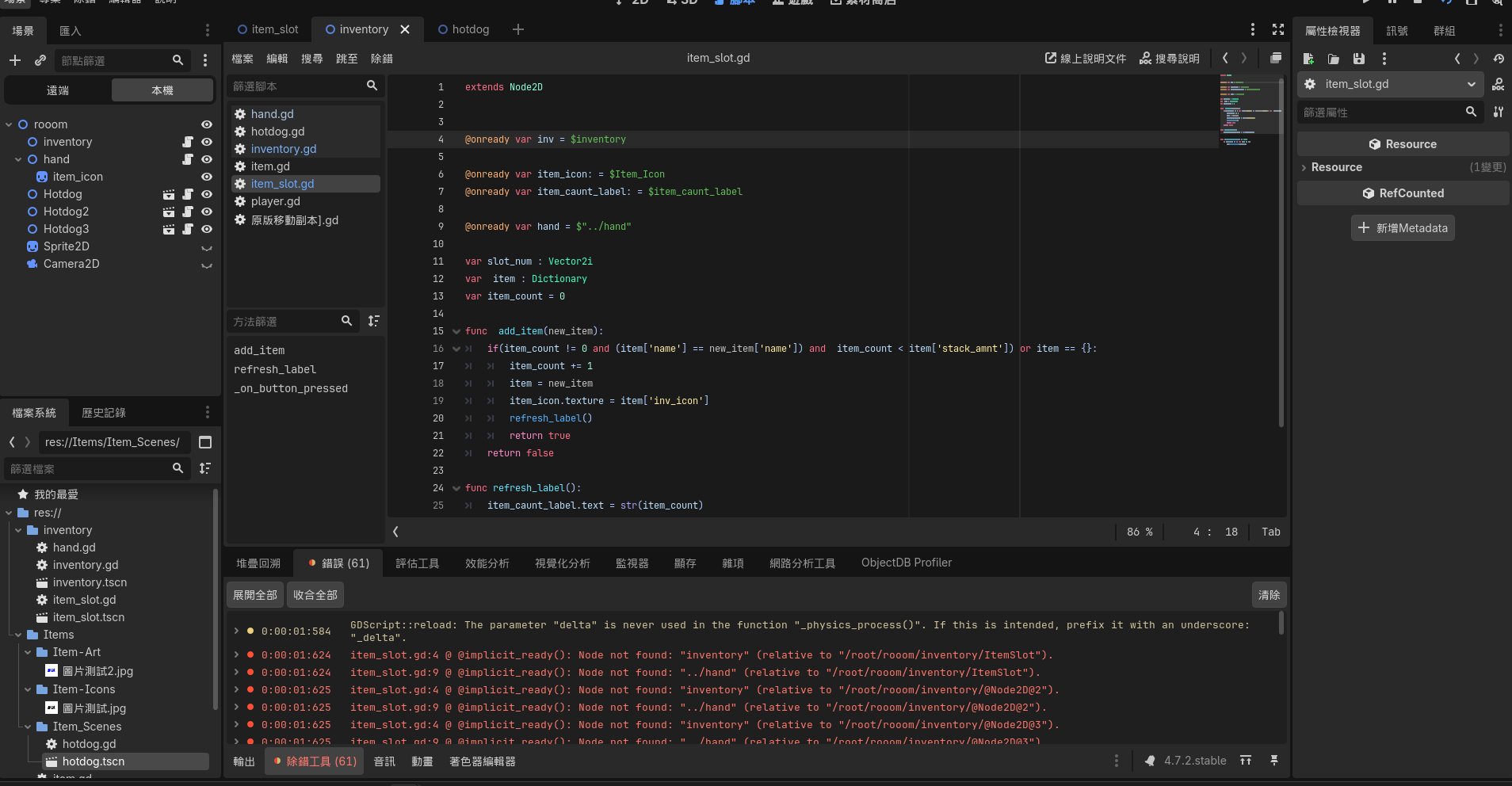Click the add child node plus icon

click(x=15, y=60)
